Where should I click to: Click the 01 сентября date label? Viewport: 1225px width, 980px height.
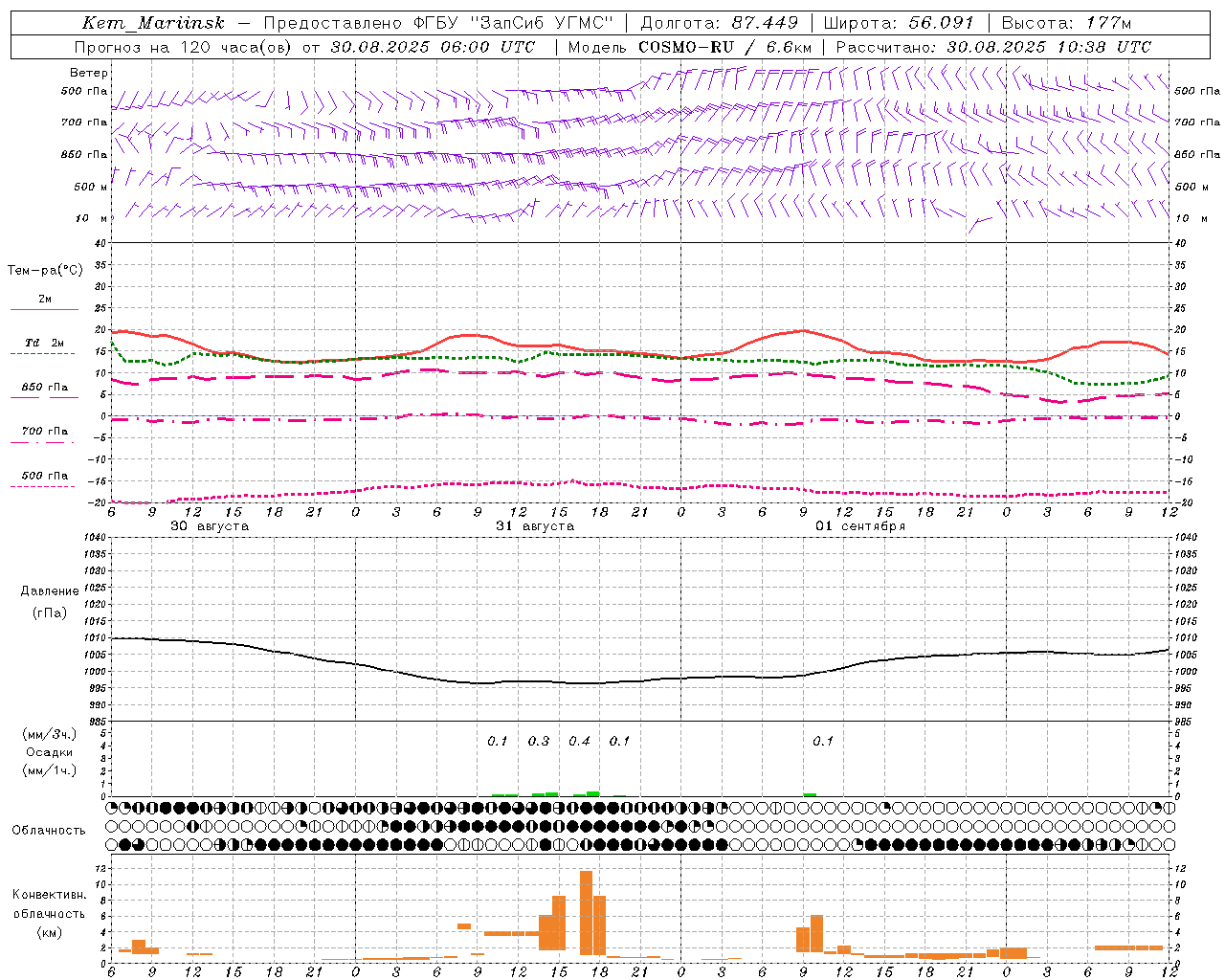click(x=860, y=526)
